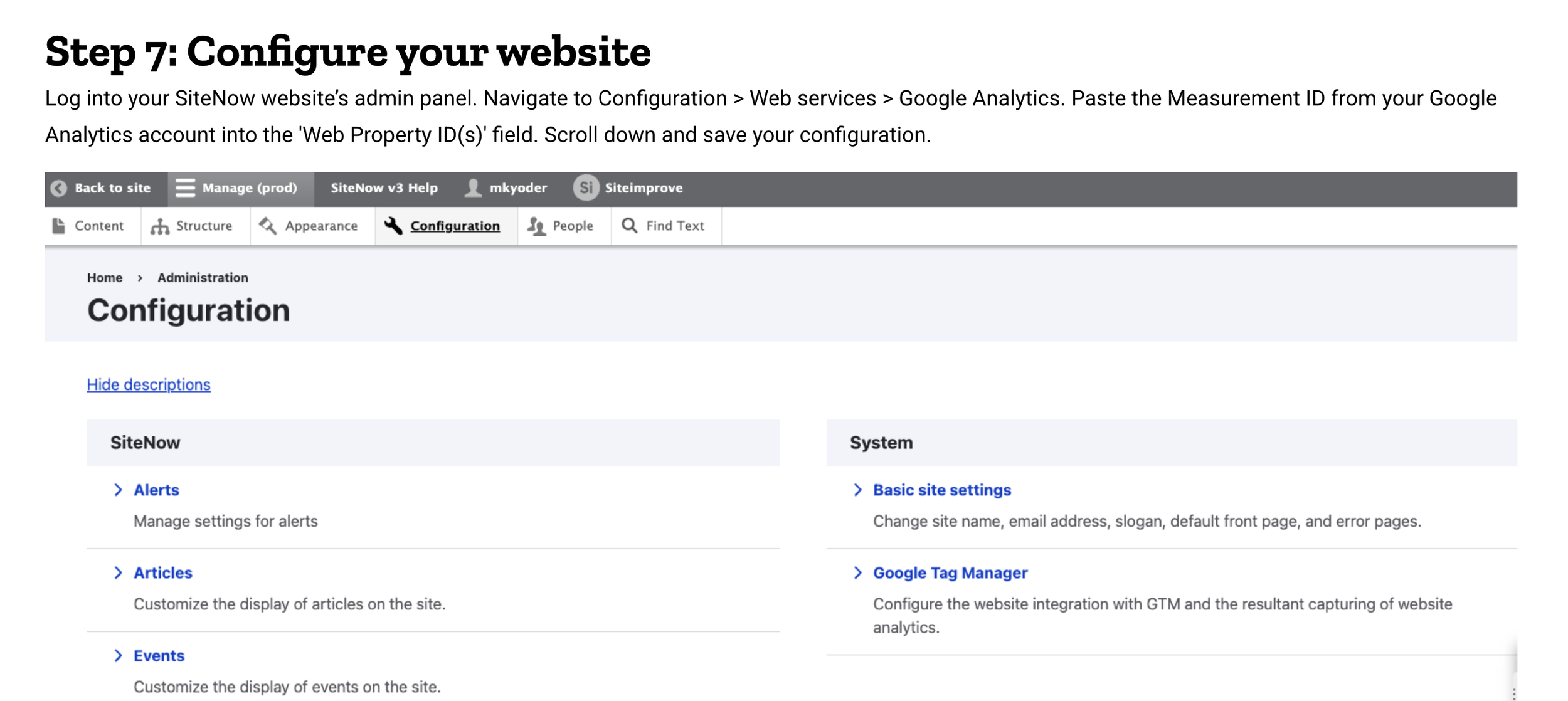Viewport: 1568px width, 701px height.
Task: Open the Appearance menu item
Action: pos(312,226)
